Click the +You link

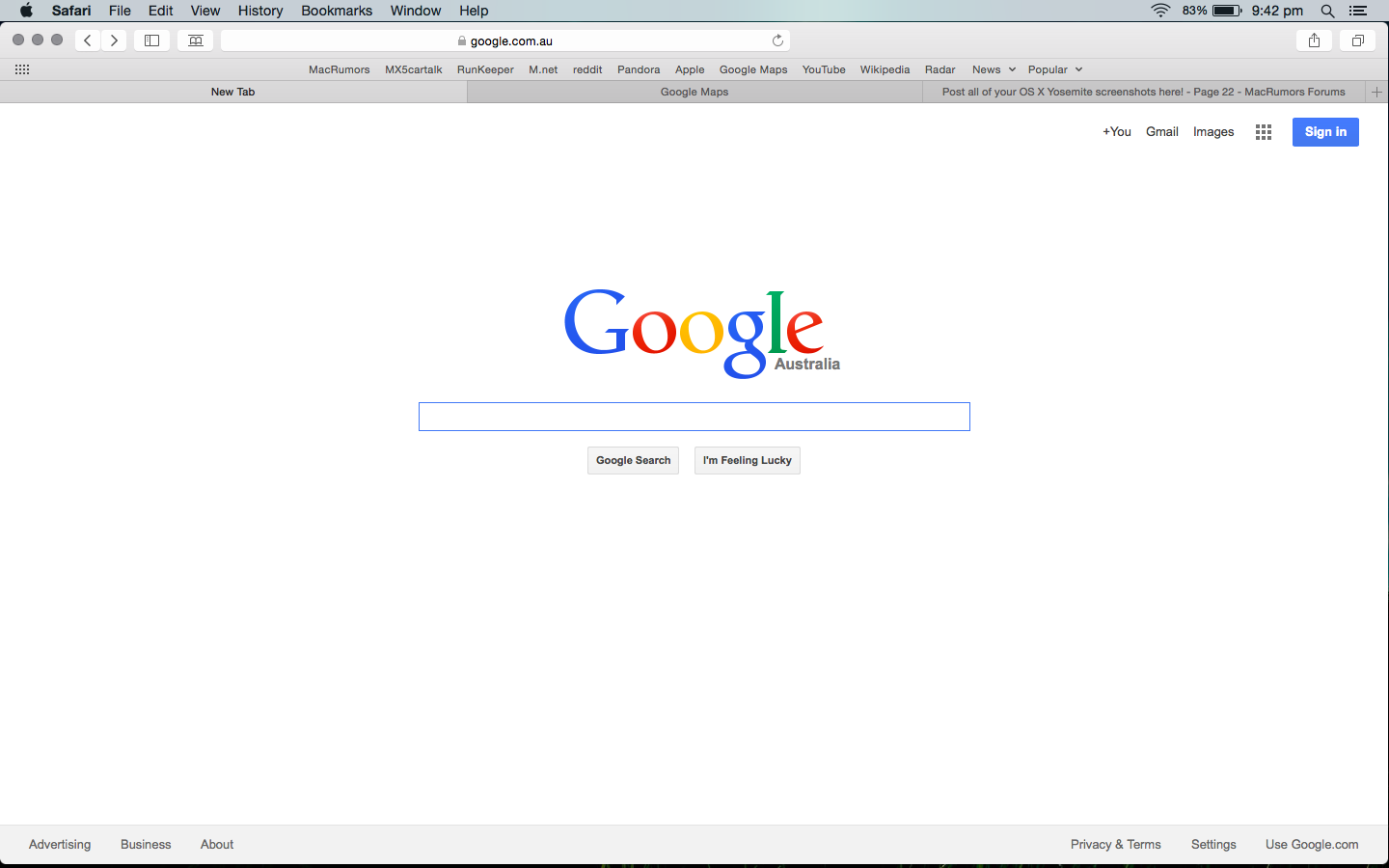tap(1117, 132)
